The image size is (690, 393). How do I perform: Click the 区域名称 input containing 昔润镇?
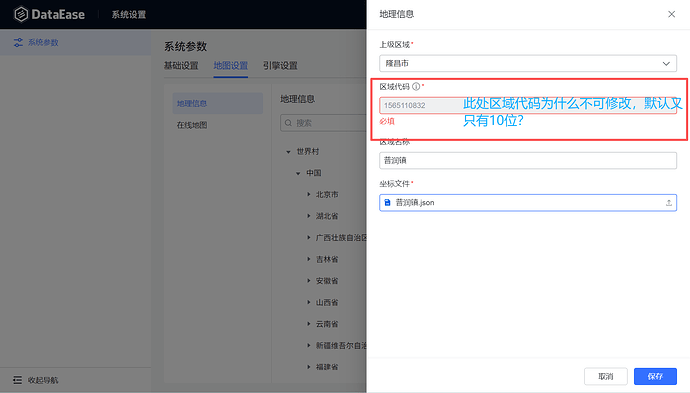coord(528,161)
